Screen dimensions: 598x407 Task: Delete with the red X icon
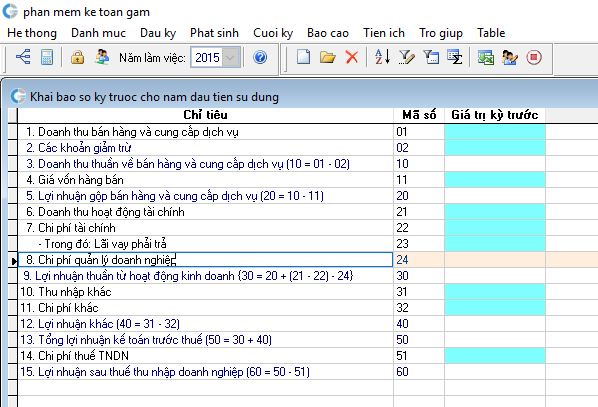(352, 57)
